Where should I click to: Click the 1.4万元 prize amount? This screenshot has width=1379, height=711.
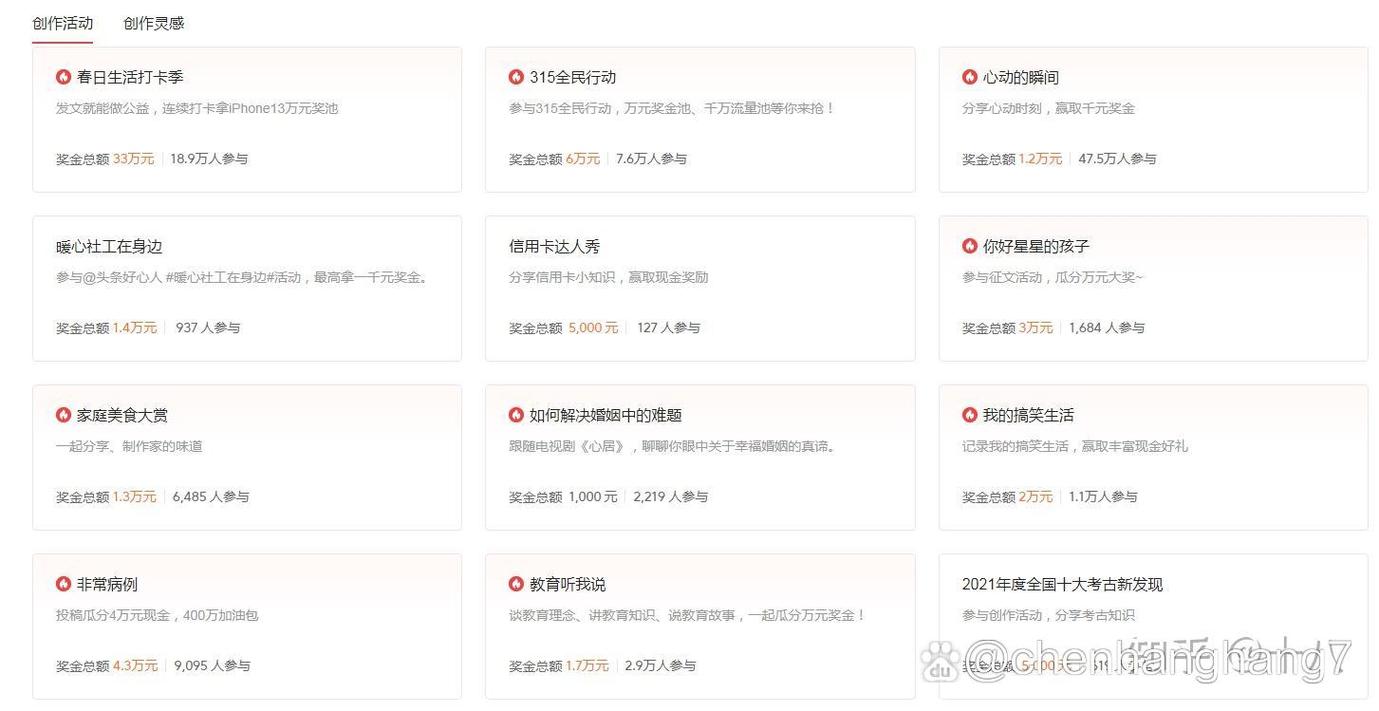[x=135, y=327]
